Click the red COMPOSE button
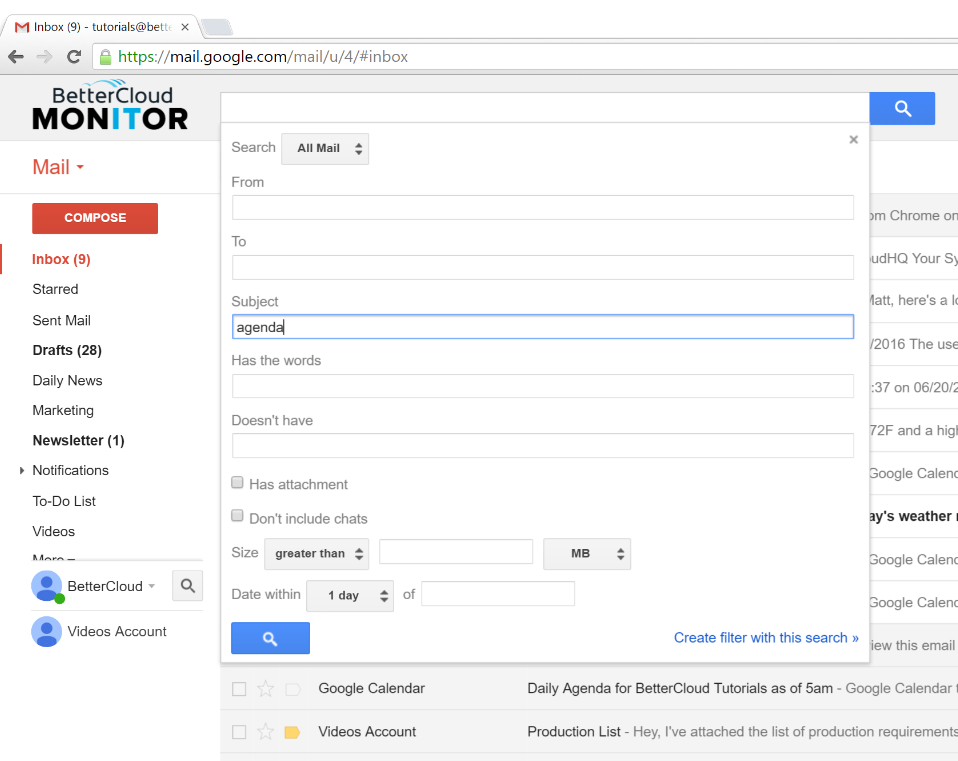 point(95,218)
